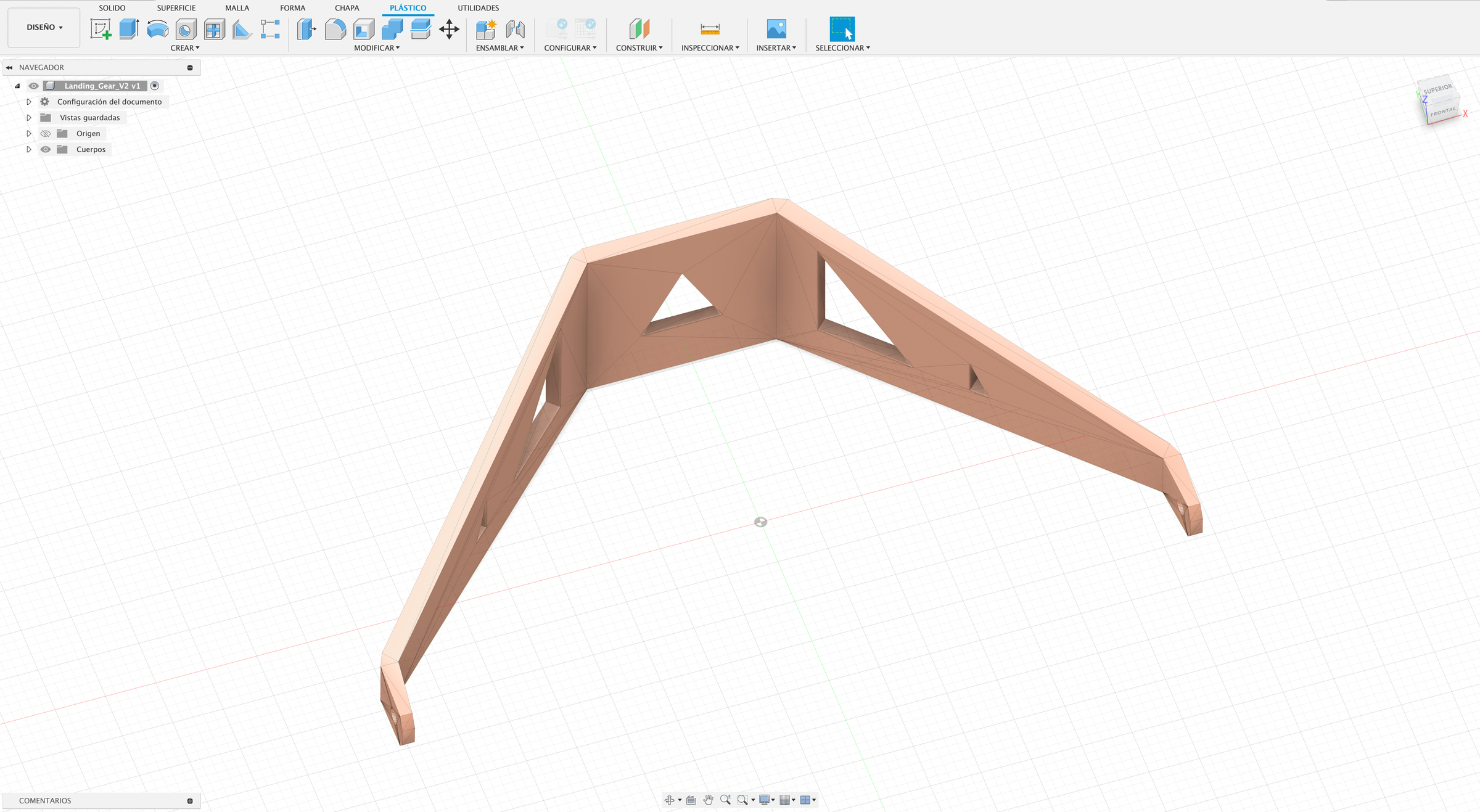Click the ViewCube SUPERIOR face
The image size is (1480, 812).
(x=1437, y=89)
